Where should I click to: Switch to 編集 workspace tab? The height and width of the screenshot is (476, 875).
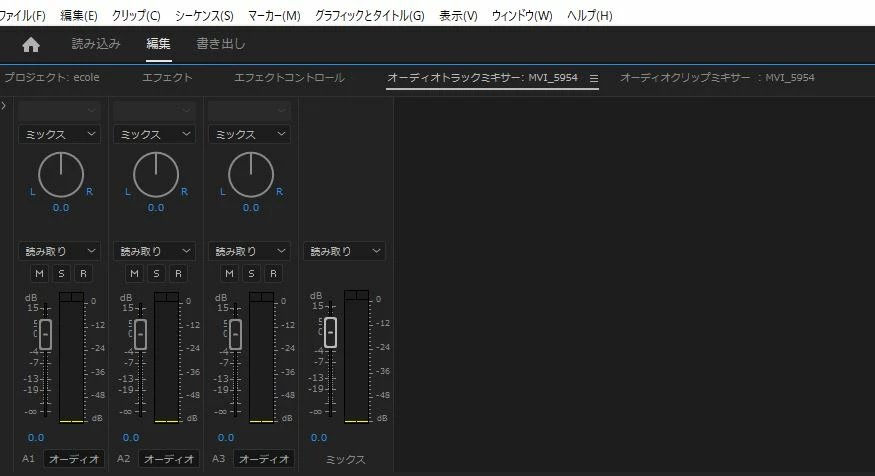click(158, 44)
